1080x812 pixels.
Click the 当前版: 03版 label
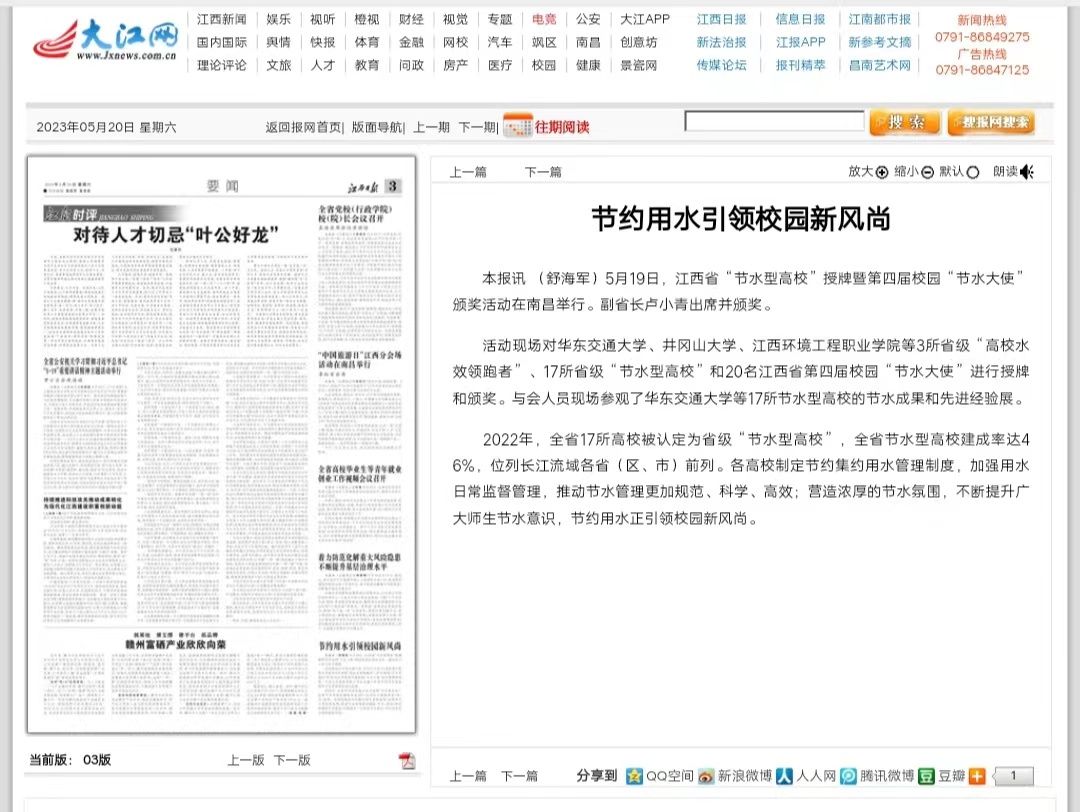point(70,760)
